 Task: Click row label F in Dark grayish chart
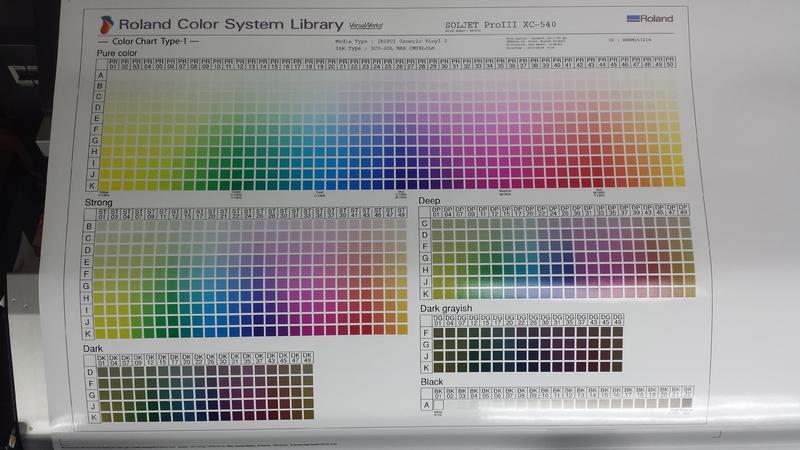click(427, 333)
